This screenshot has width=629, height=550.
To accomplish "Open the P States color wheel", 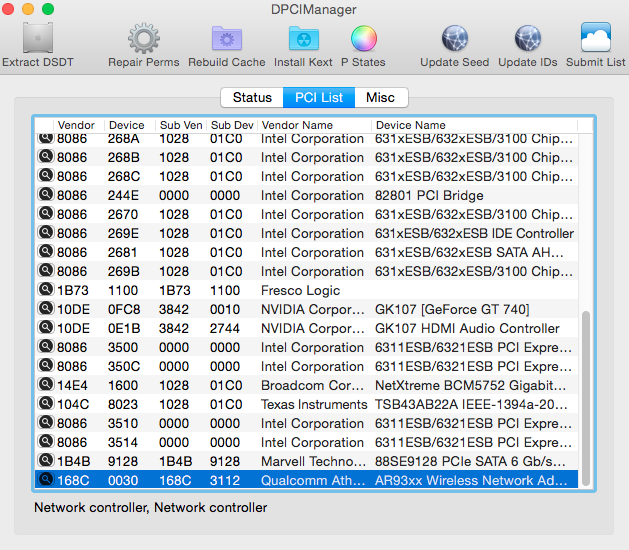I will (x=364, y=39).
